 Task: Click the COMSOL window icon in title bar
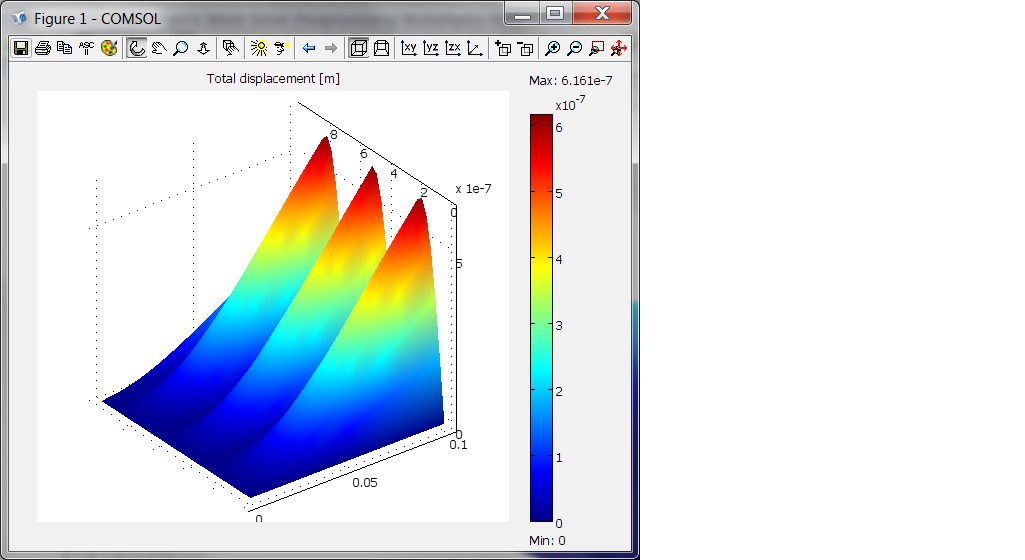click(x=19, y=18)
